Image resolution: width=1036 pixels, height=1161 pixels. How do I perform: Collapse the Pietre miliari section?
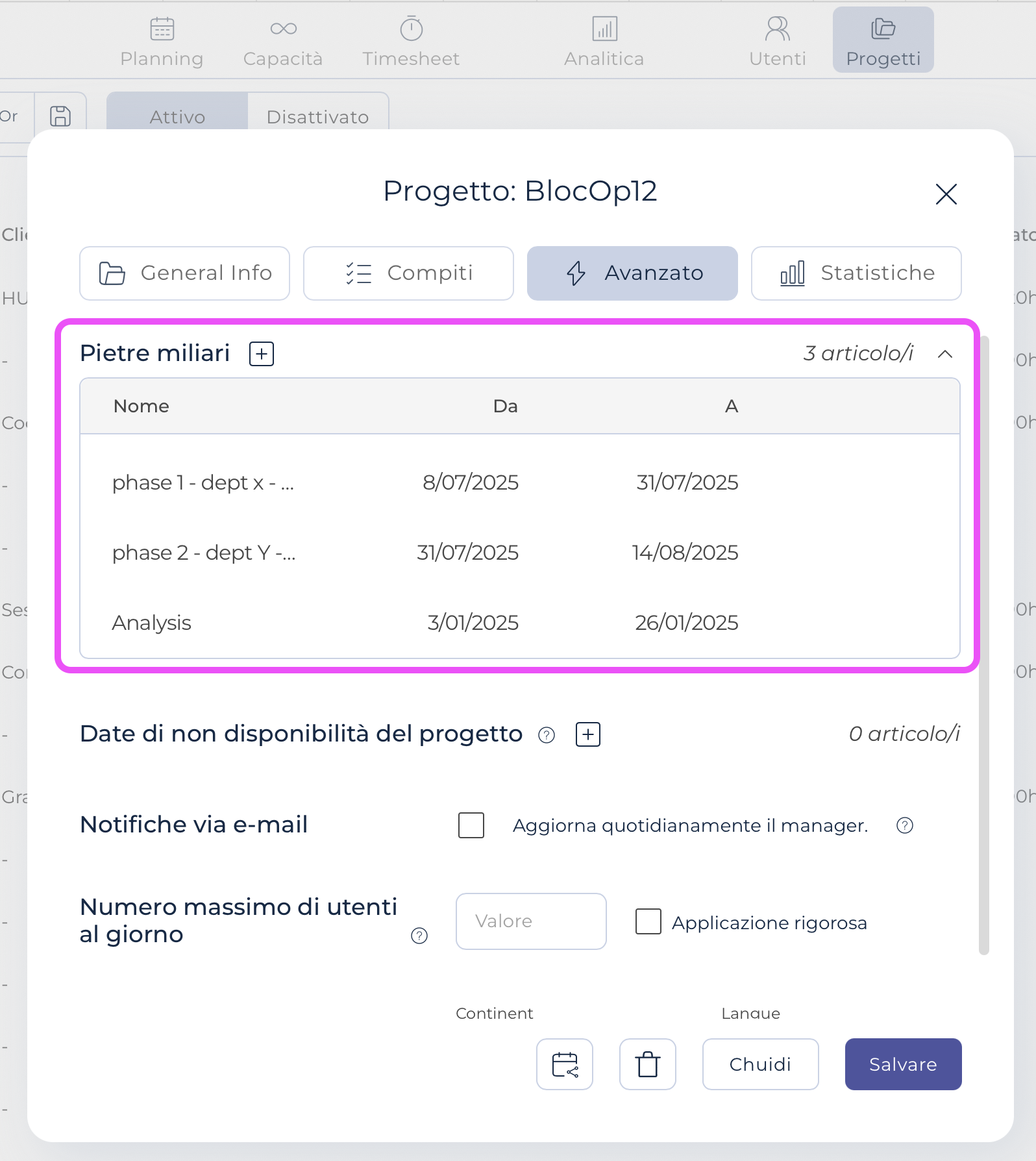[945, 354]
